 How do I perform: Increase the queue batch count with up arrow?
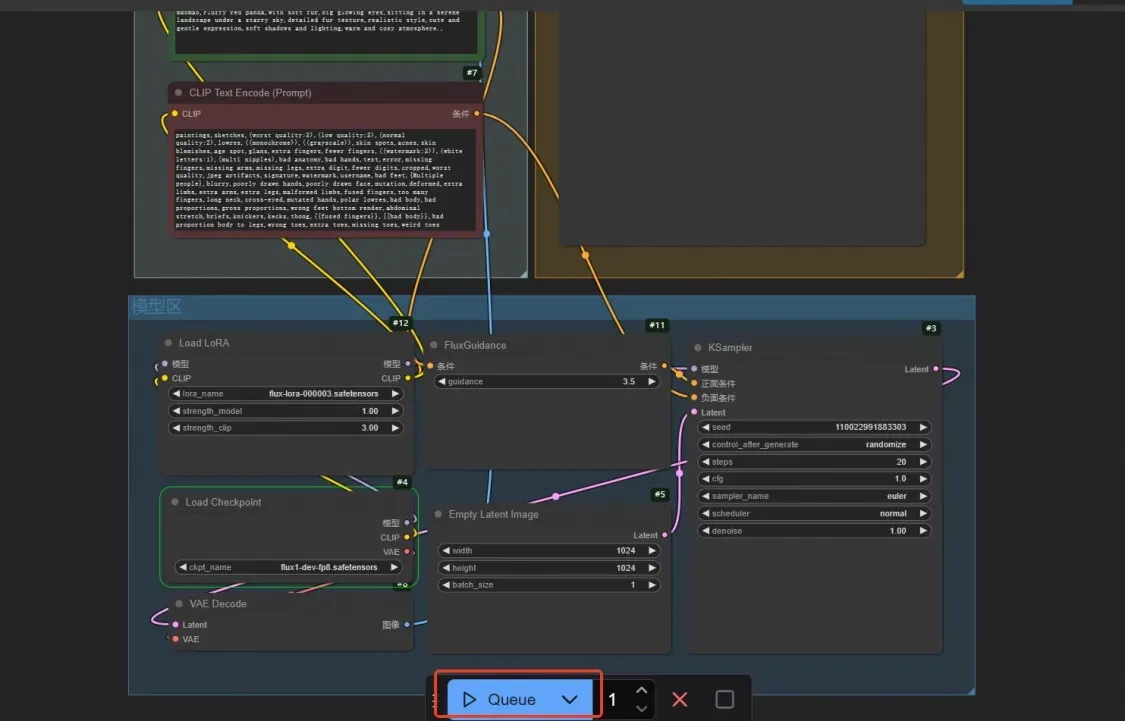(x=641, y=690)
